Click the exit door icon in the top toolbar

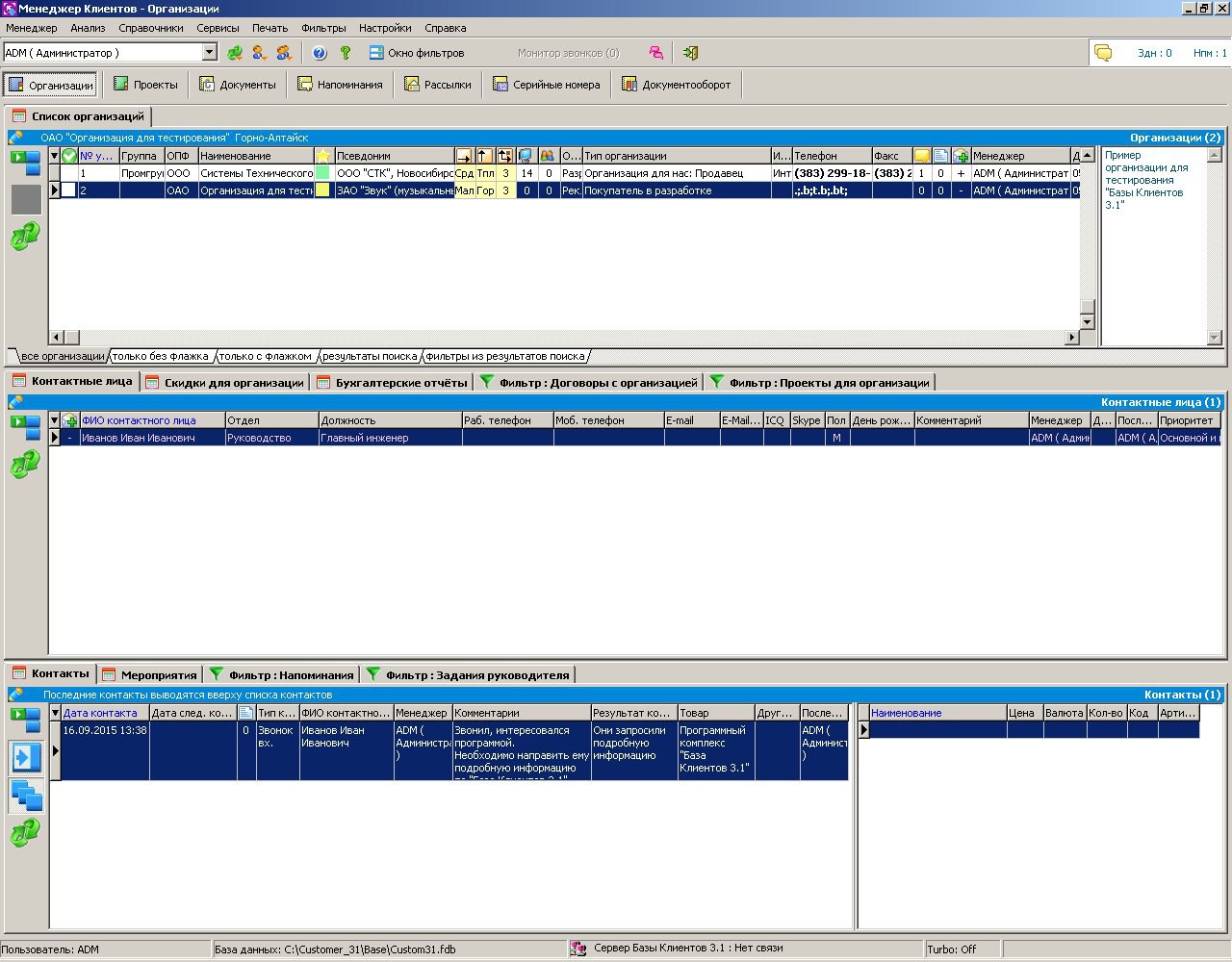tap(690, 53)
